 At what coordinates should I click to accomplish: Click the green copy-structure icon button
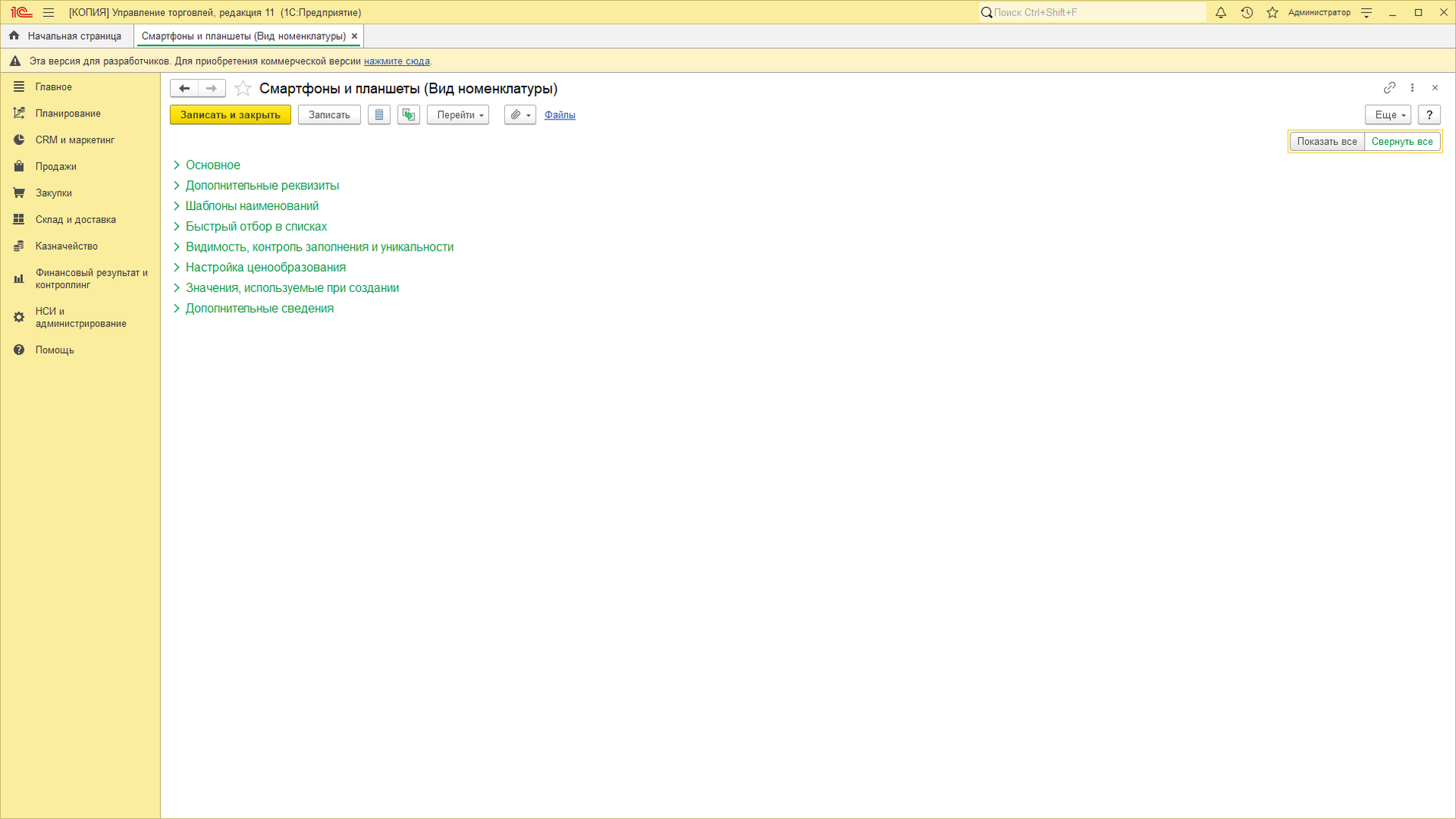pos(408,115)
